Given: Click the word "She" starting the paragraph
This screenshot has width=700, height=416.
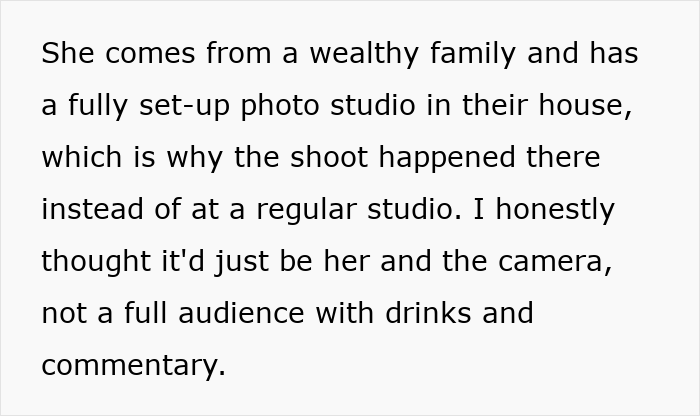Looking at the screenshot, I should click(x=65, y=54).
